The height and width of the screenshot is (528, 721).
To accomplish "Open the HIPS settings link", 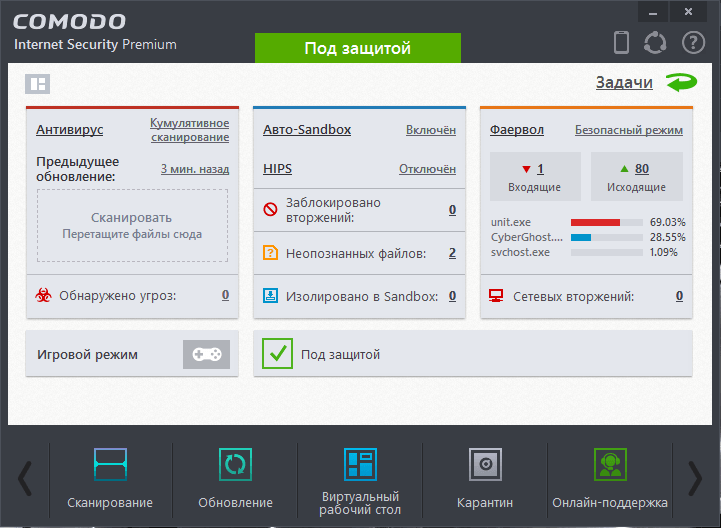I will (x=277, y=169).
